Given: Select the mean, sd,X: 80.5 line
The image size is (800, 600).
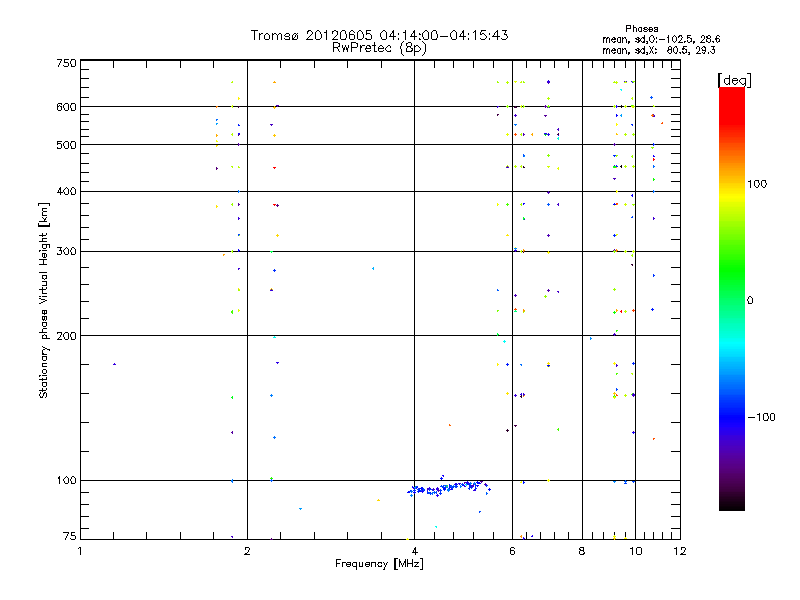Looking at the screenshot, I should (659, 50).
